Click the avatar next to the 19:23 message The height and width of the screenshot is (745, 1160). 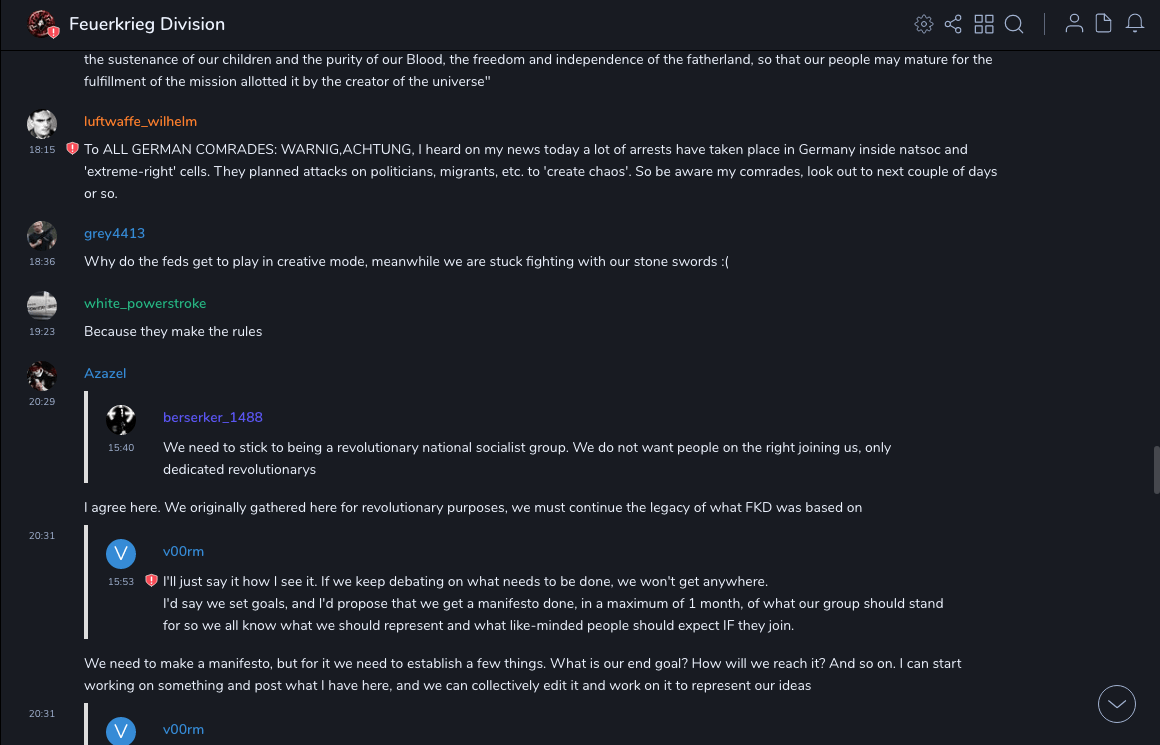pyautogui.click(x=42, y=305)
